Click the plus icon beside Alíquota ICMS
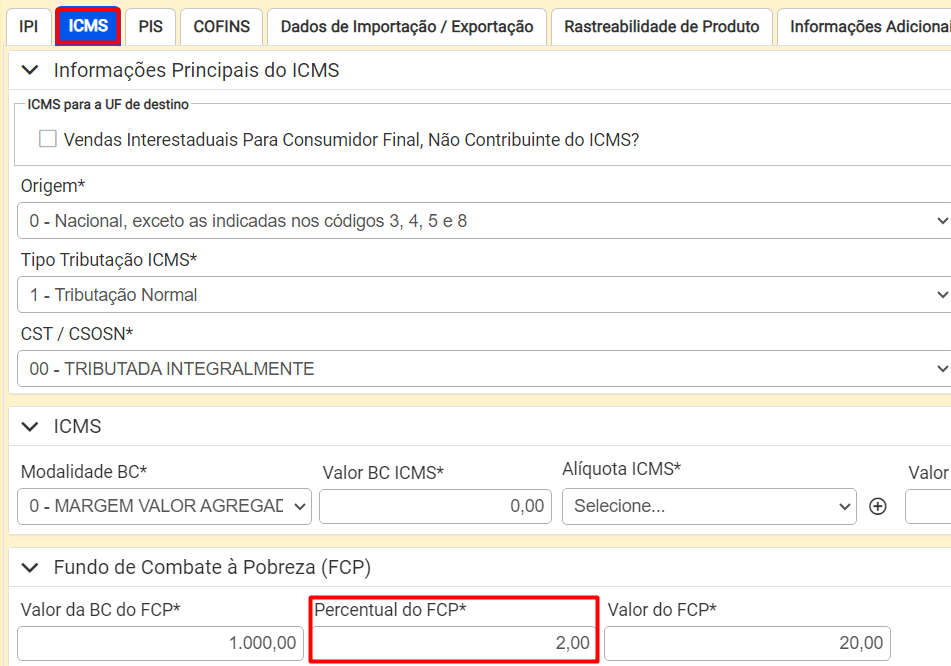 878,506
